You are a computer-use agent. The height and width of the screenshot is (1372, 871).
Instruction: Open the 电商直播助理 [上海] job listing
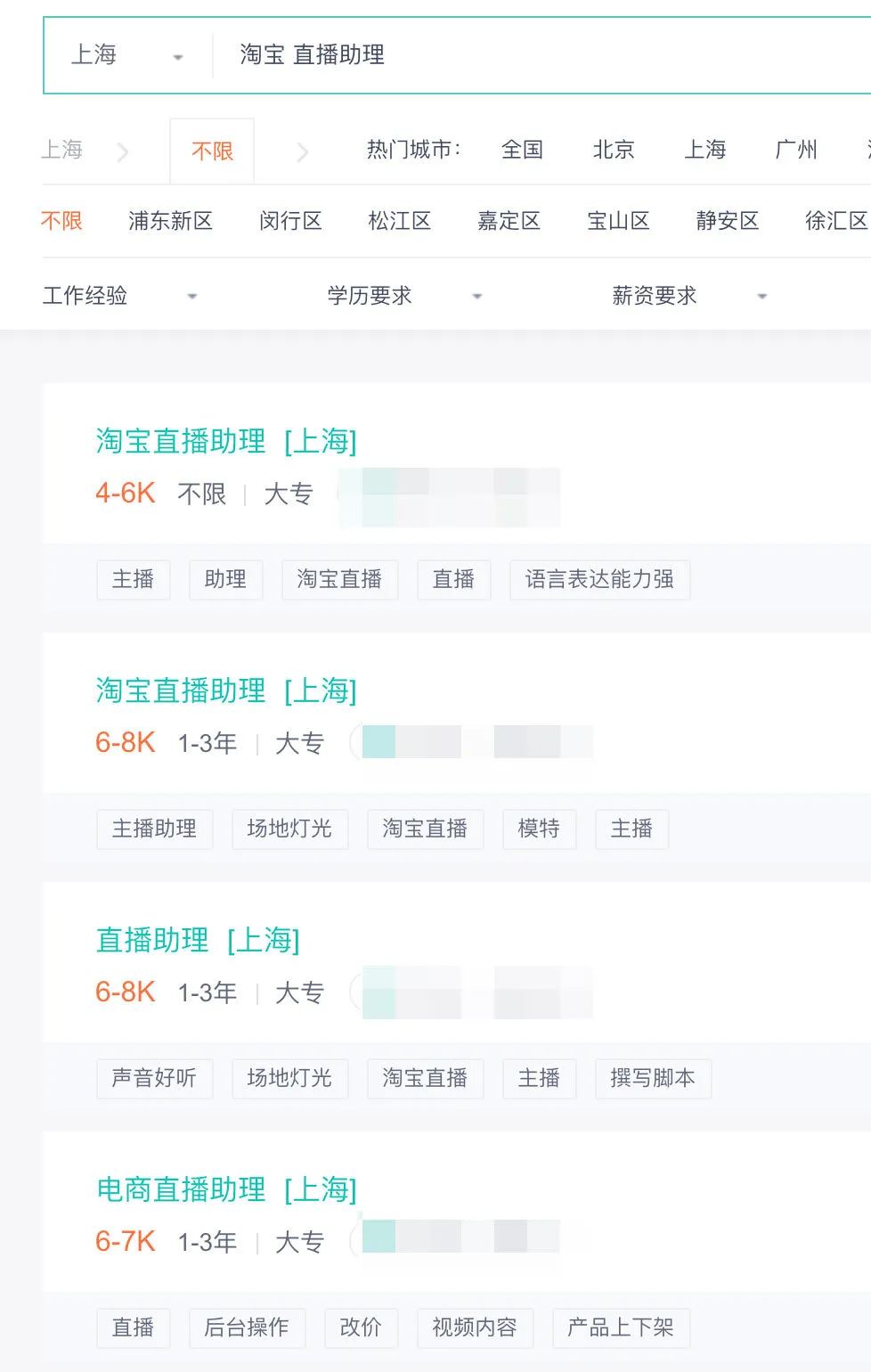point(226,1189)
